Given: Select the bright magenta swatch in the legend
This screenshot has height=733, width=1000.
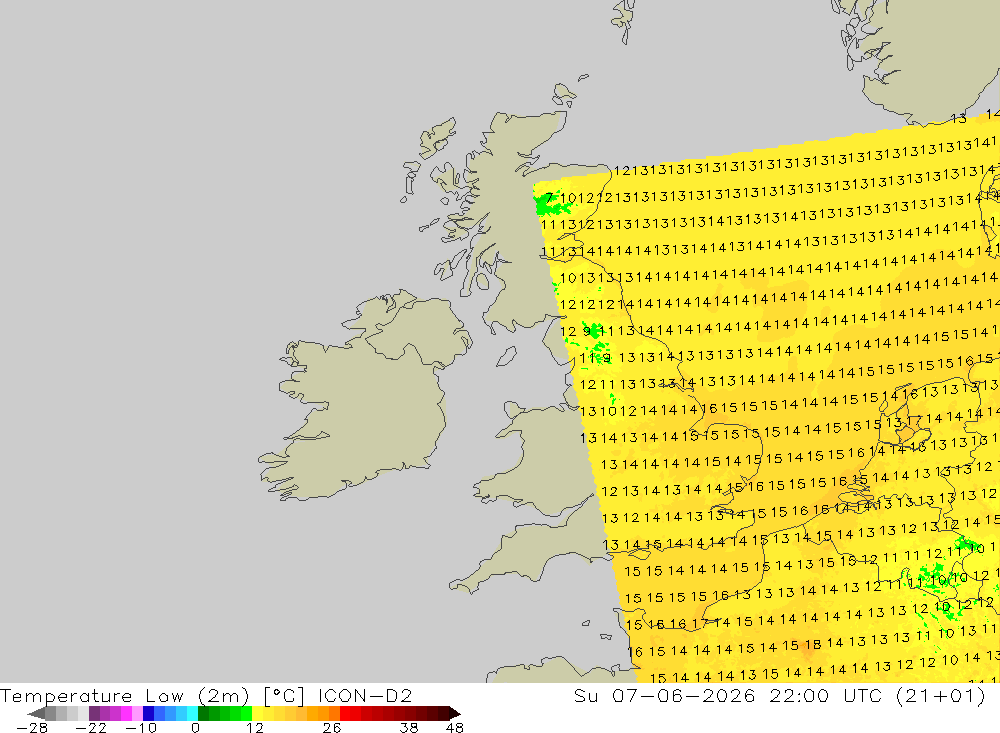Looking at the screenshot, I should tap(126, 714).
